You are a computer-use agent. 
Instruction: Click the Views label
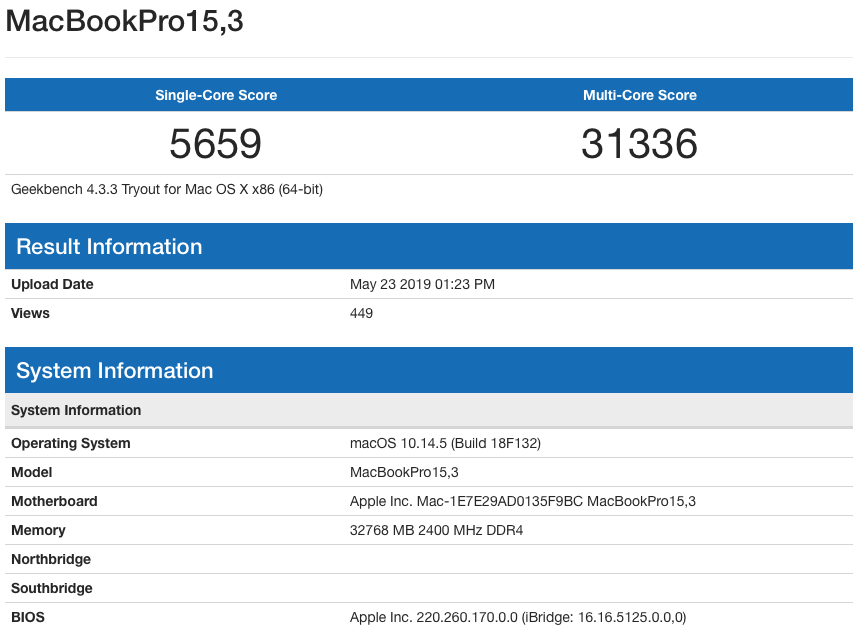click(30, 313)
